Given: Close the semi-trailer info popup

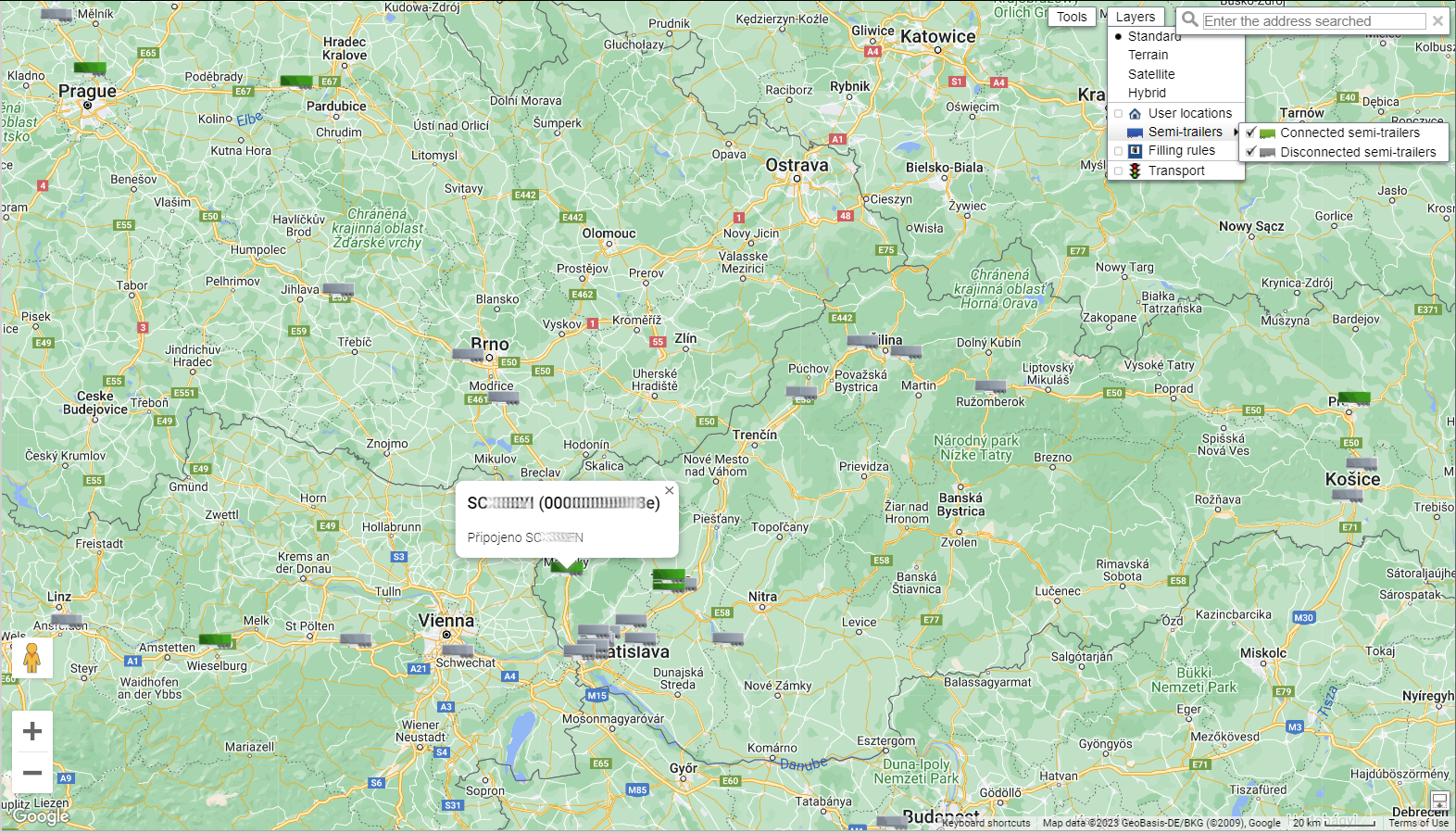Looking at the screenshot, I should coord(669,491).
